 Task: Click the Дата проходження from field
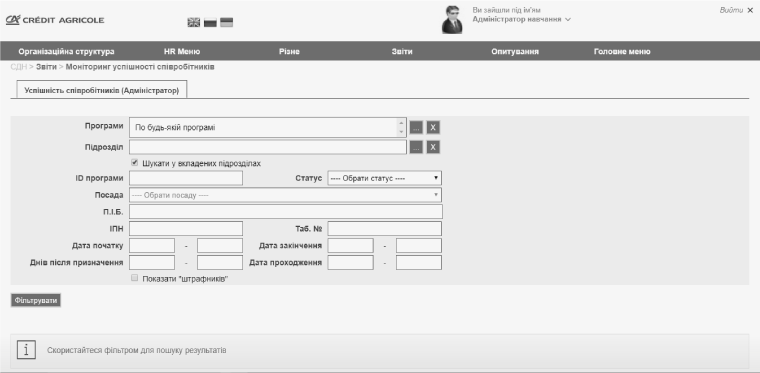pos(350,263)
